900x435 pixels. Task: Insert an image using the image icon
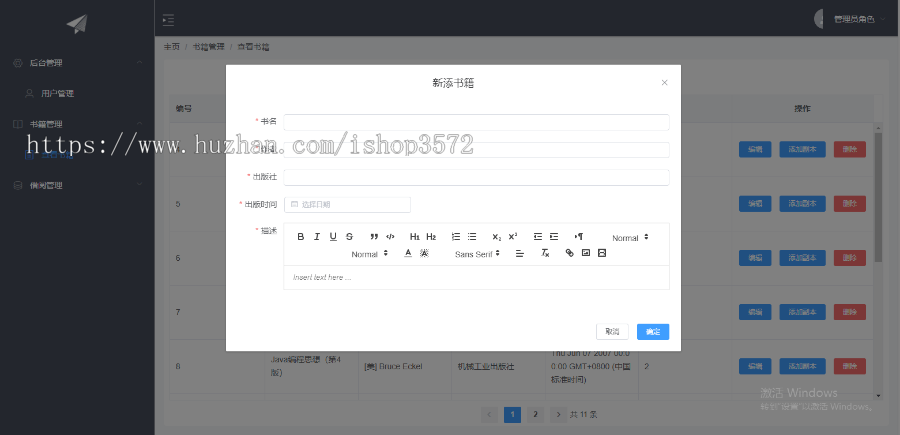pos(585,253)
